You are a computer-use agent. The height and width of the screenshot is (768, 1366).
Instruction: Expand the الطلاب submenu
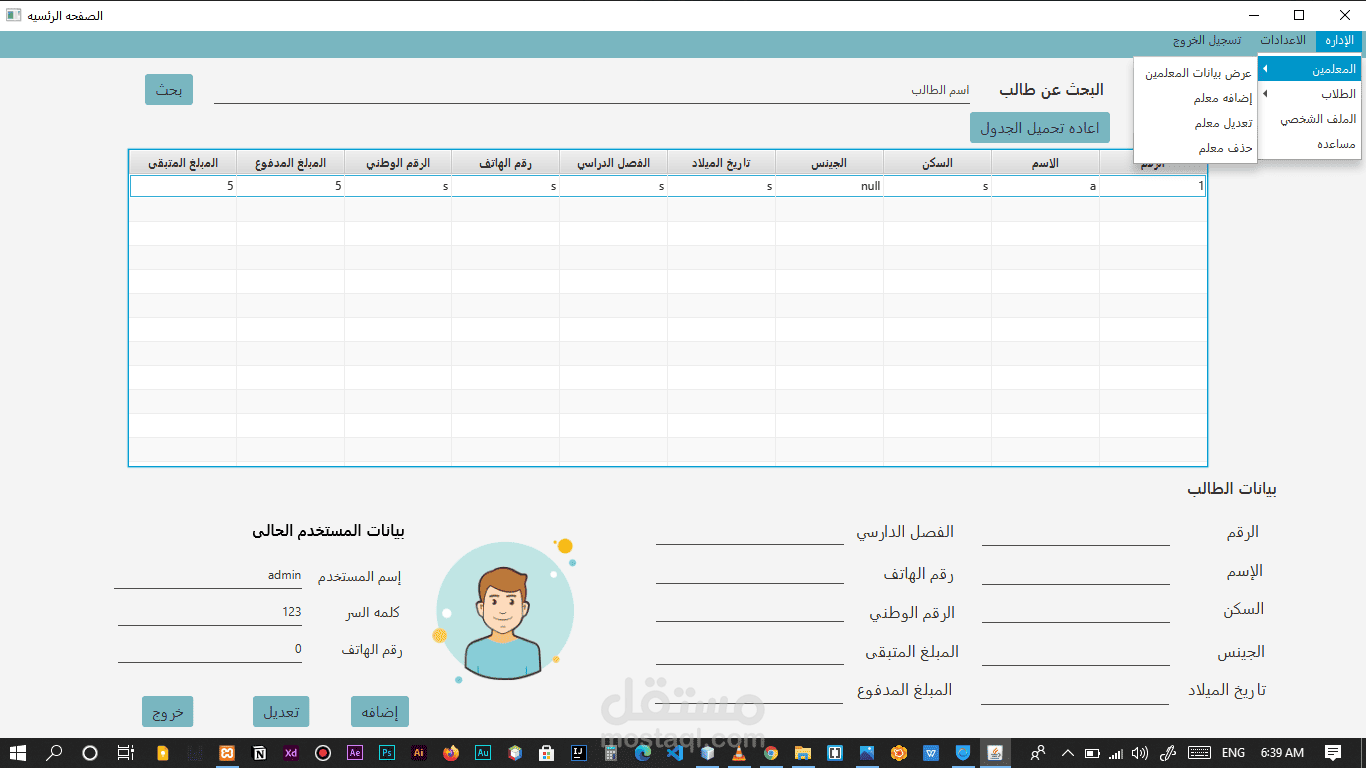point(1311,94)
